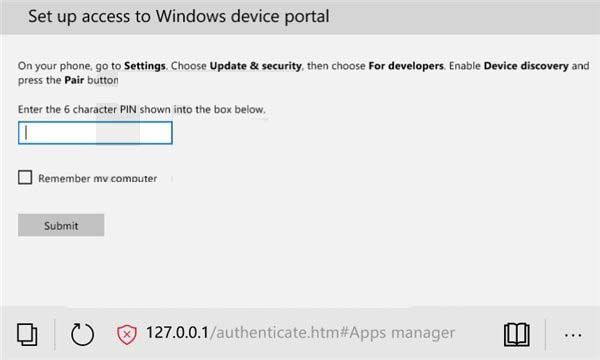Click the bold 'Pair' word
This screenshot has width=600, height=360.
[74, 80]
